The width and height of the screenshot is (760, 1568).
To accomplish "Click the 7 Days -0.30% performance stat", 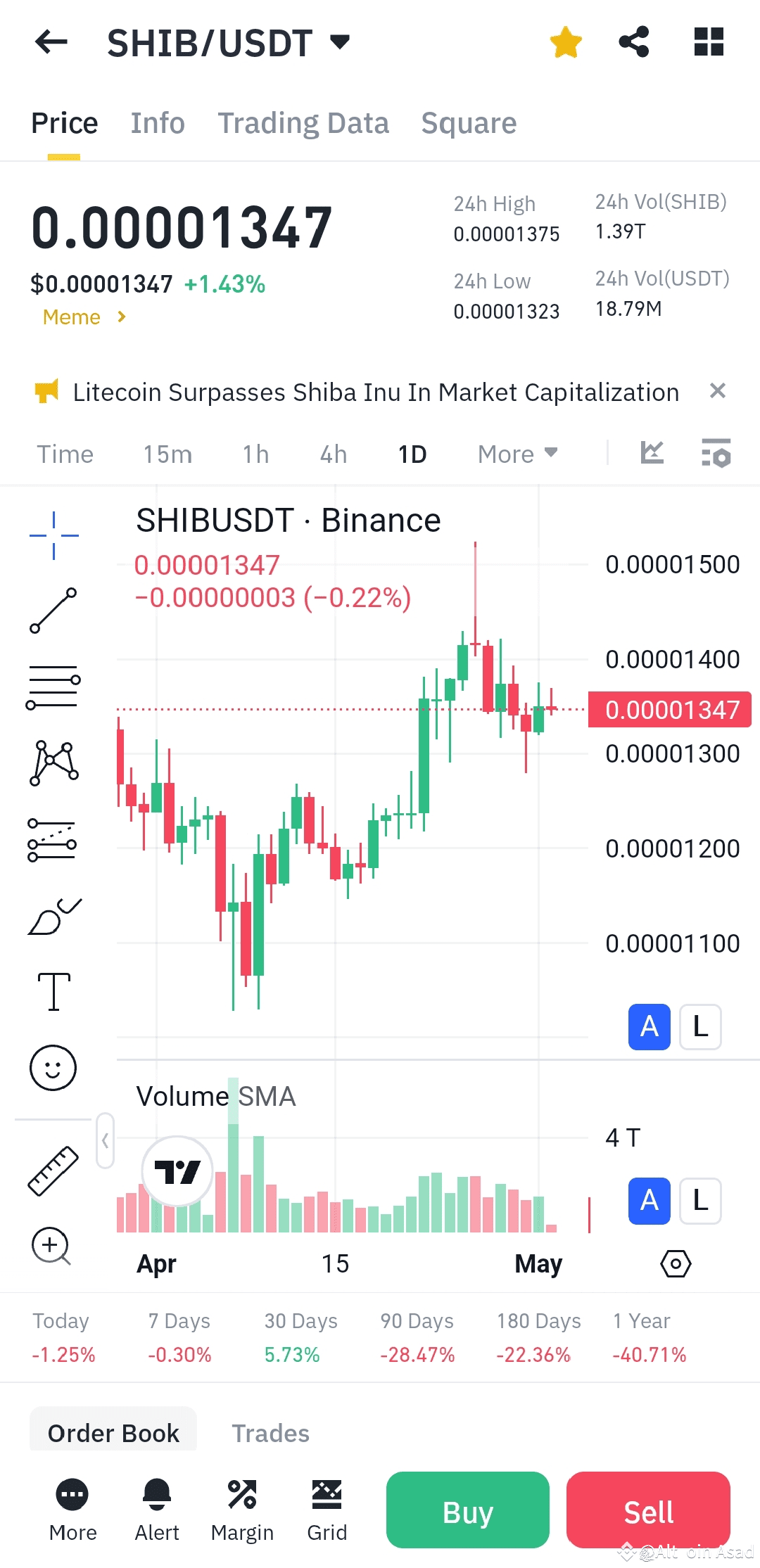I will (179, 1337).
